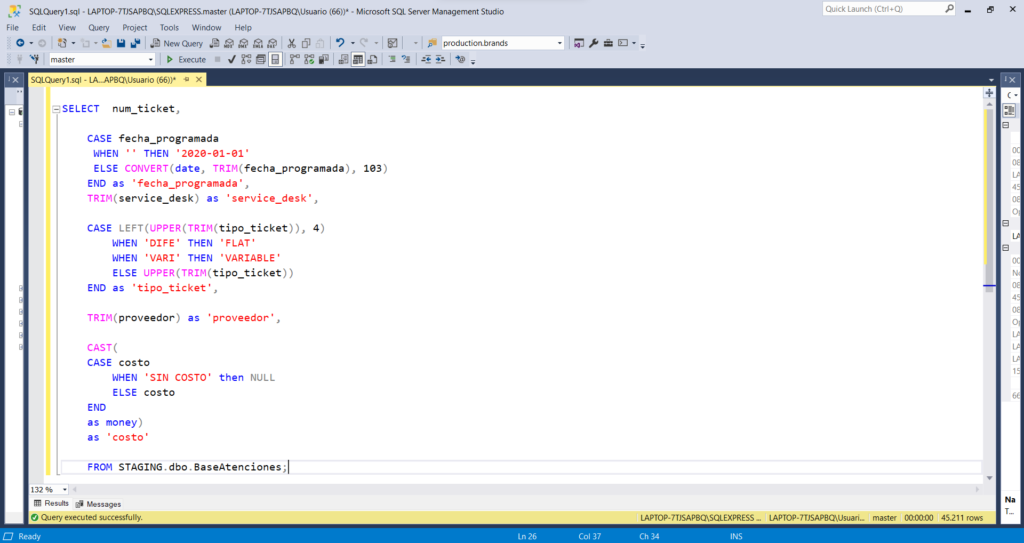Click the Parse query checkmark icon

pos(232,59)
